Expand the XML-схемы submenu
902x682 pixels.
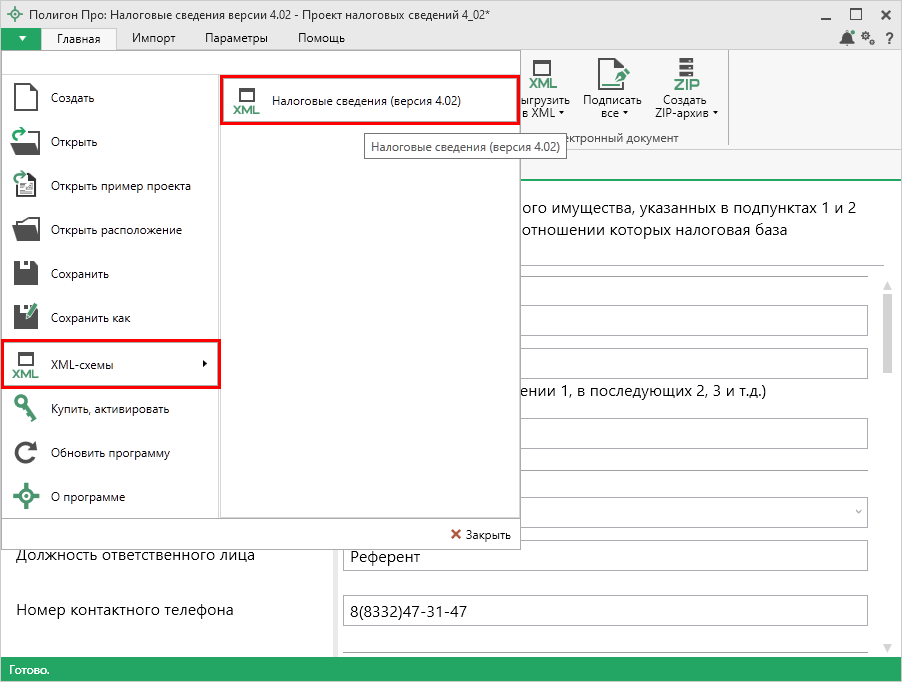point(110,365)
